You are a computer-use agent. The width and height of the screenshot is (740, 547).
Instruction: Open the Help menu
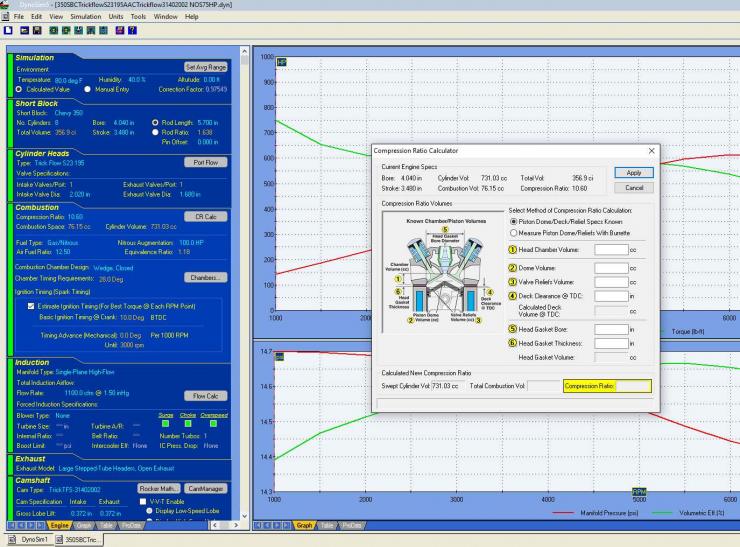[192, 17]
